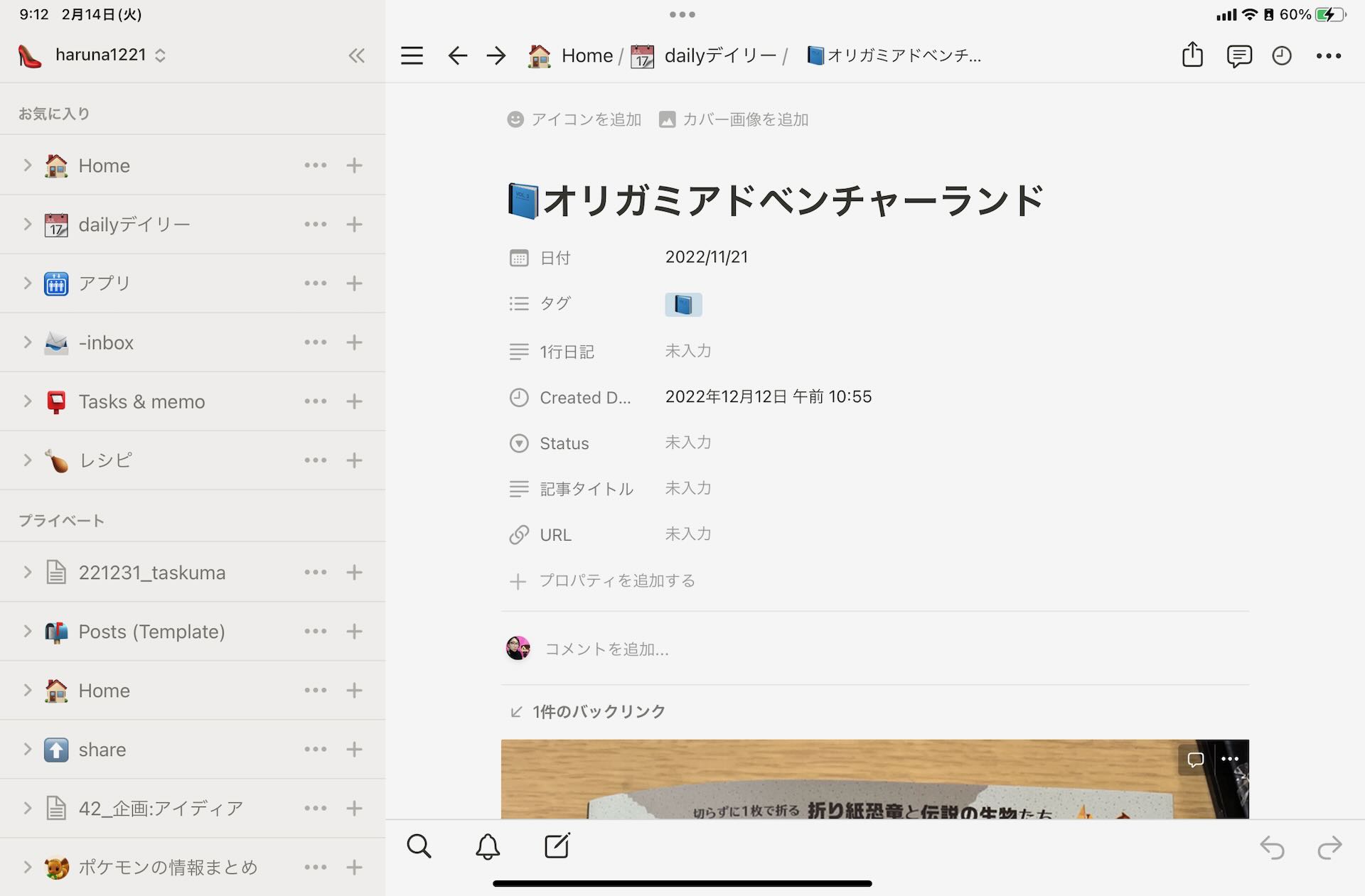Set the empty Status property value
The height and width of the screenshot is (896, 1365).
pyautogui.click(x=687, y=443)
